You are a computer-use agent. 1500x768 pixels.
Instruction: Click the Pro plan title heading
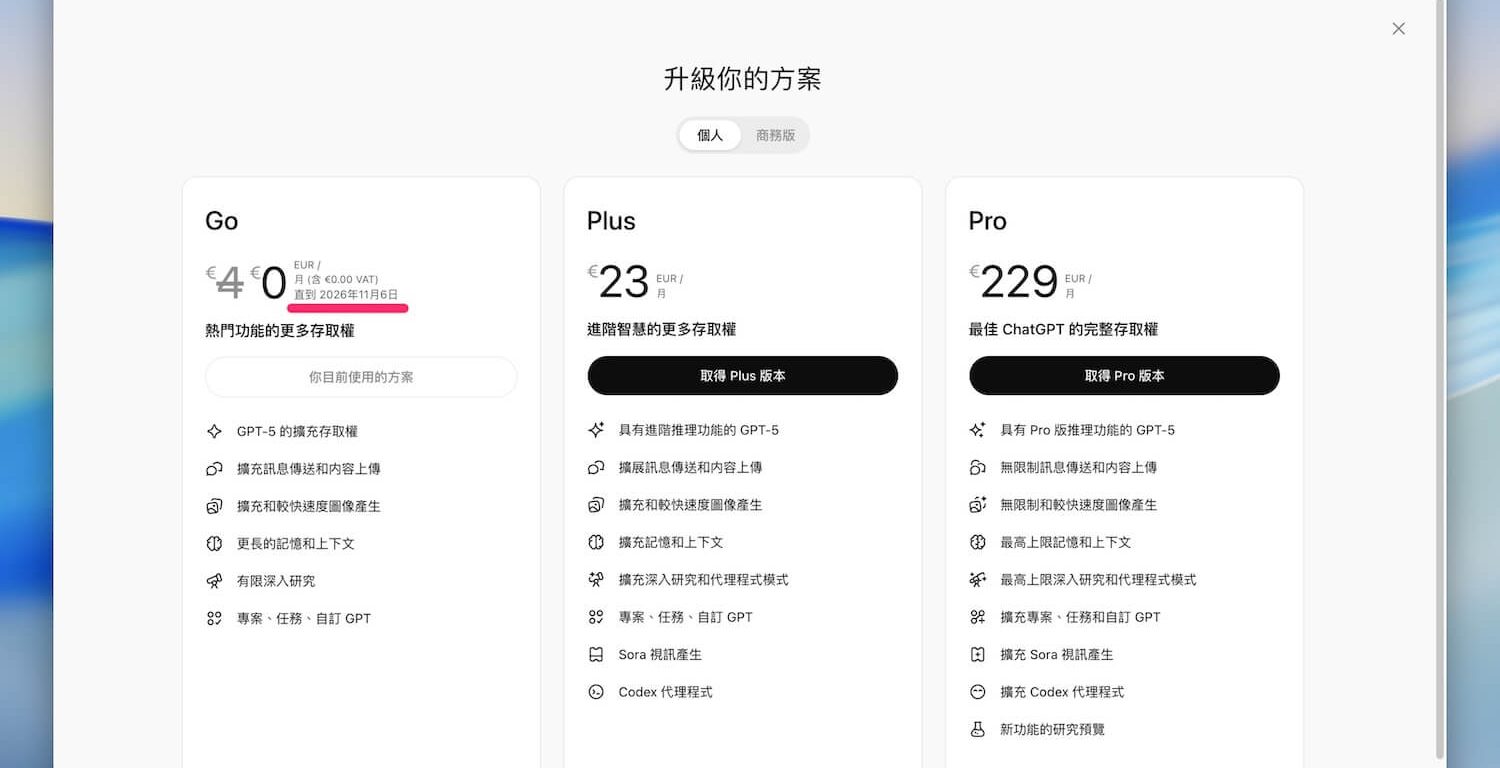(x=987, y=221)
